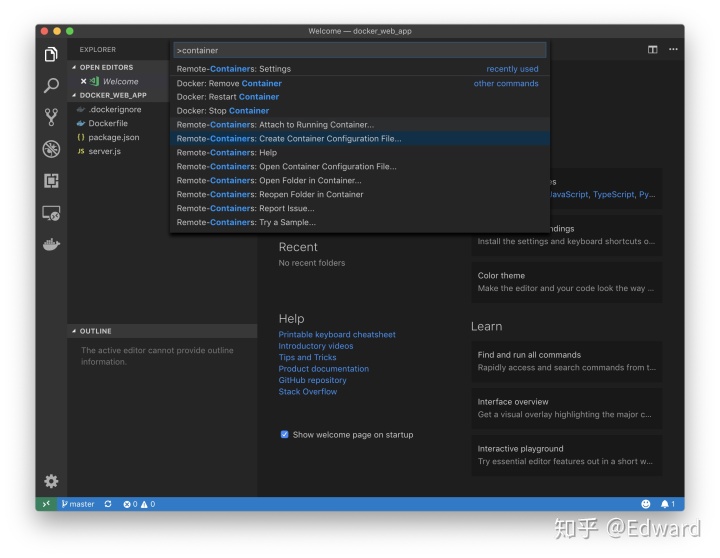Open errors count in status bar
The height and width of the screenshot is (558, 720).
point(130,504)
